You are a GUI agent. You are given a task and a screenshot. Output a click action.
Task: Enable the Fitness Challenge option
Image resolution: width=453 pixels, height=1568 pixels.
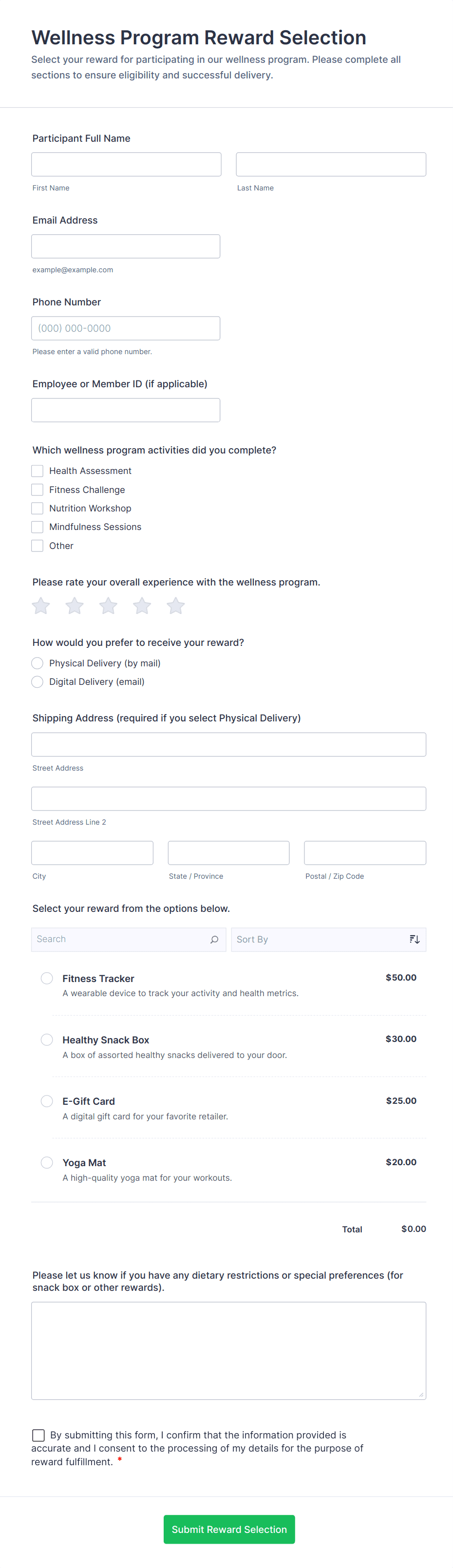click(x=37, y=490)
